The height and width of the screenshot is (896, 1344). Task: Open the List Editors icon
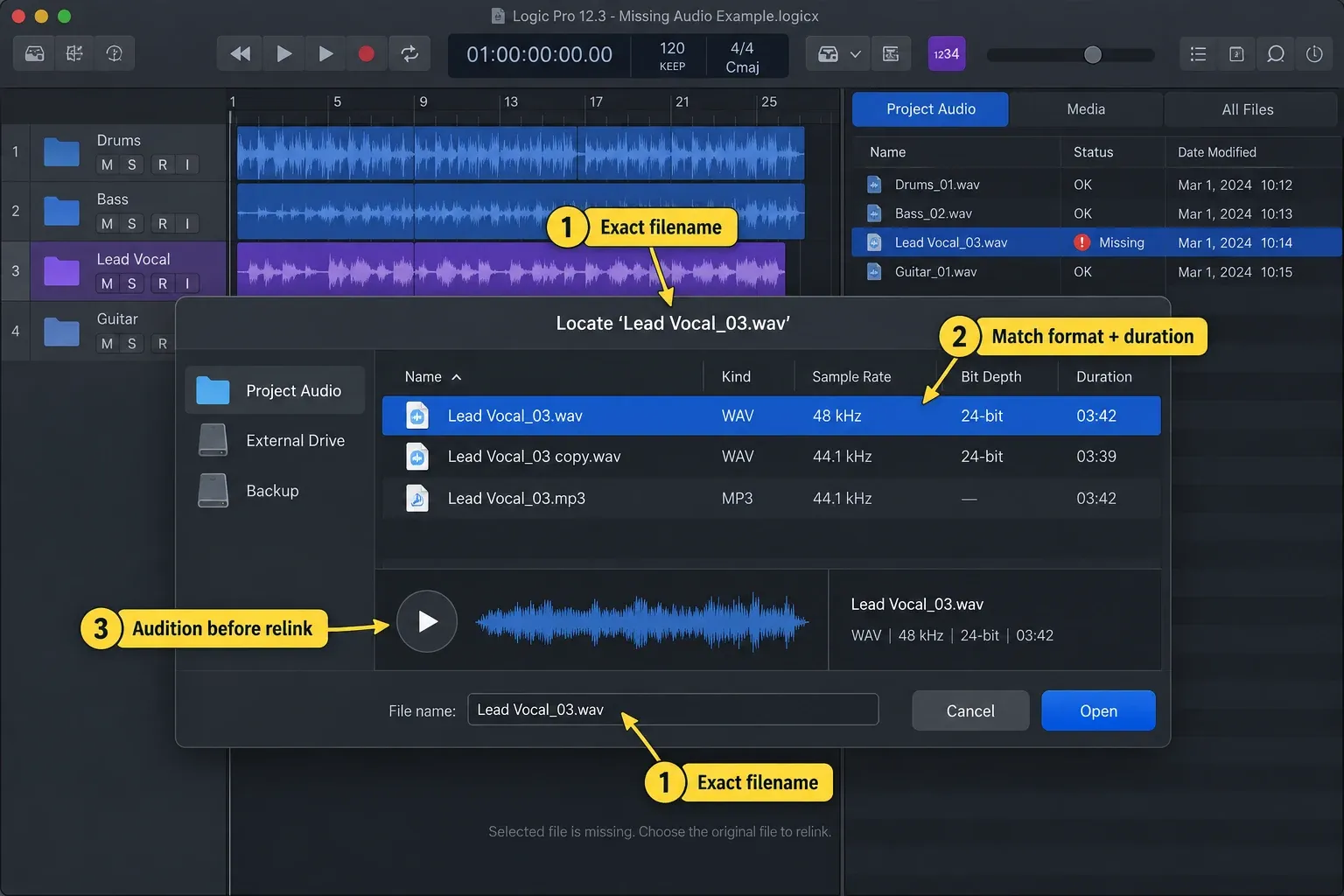1199,54
